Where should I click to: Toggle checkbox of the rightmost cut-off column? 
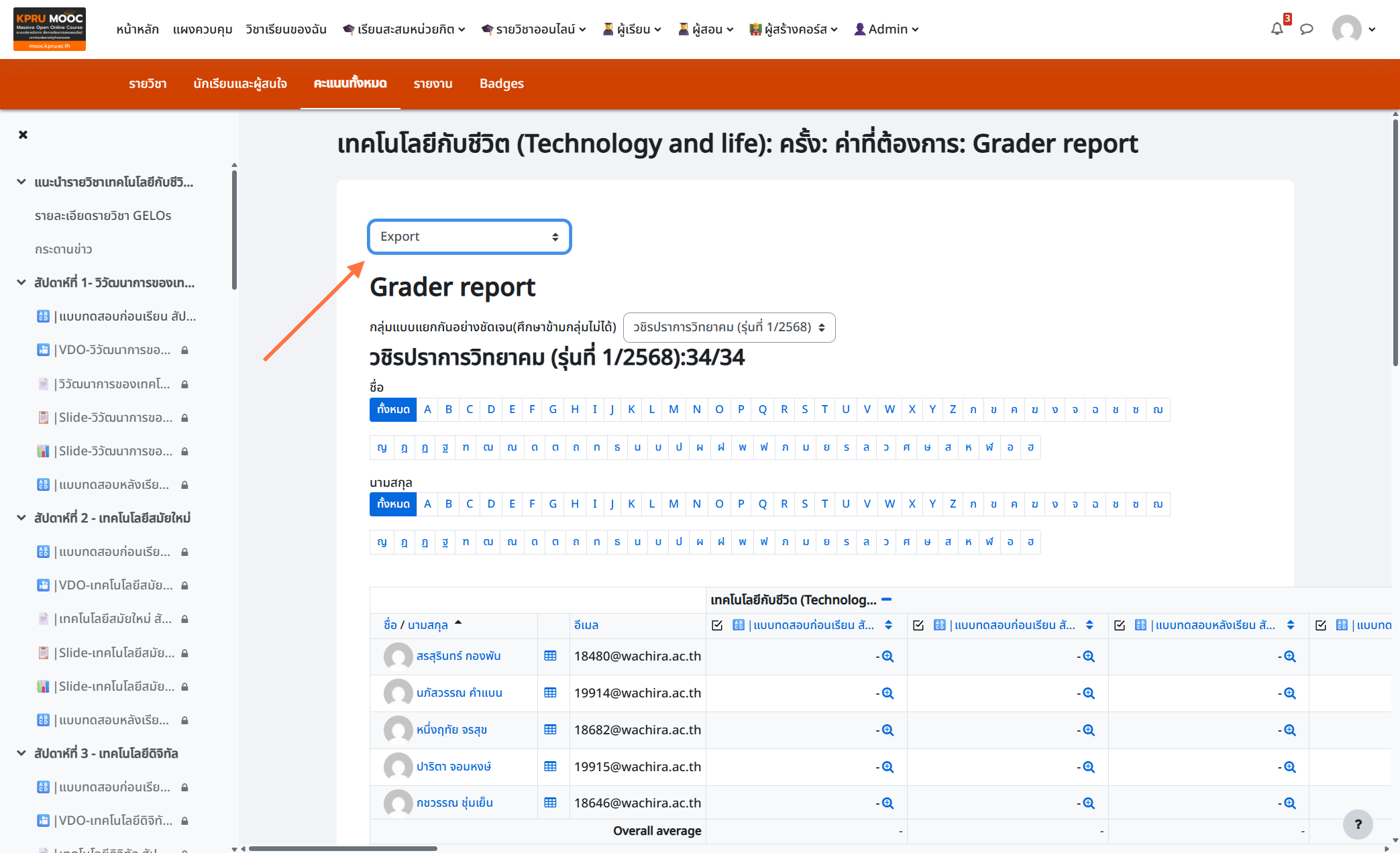pyautogui.click(x=1321, y=625)
